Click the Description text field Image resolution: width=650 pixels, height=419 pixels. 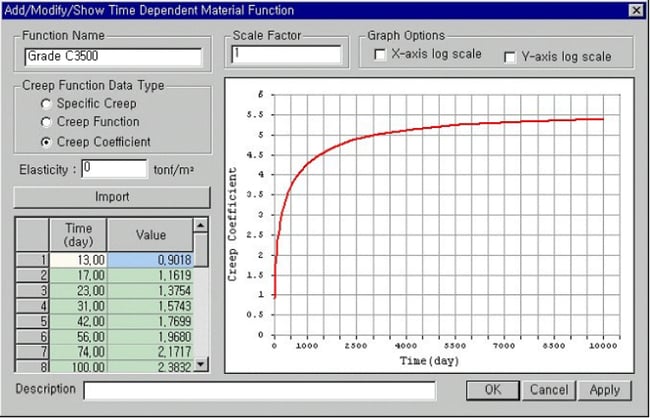(260, 390)
